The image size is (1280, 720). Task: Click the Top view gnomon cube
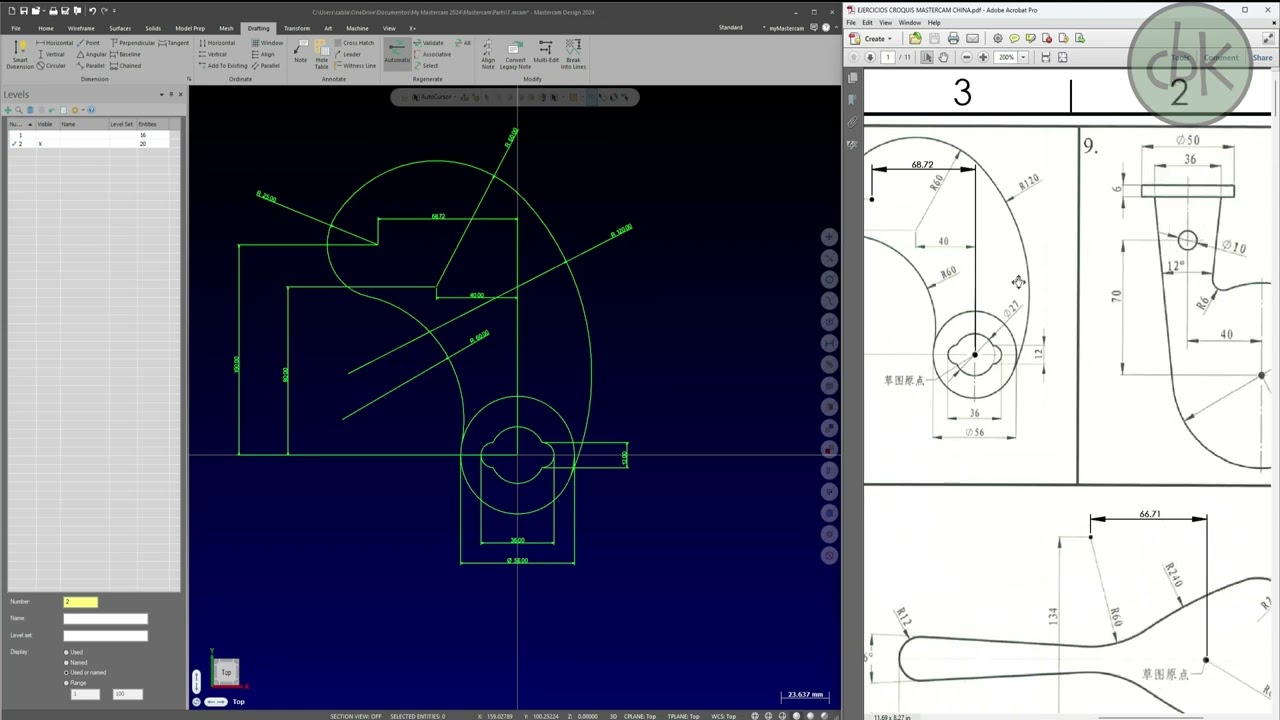pyautogui.click(x=226, y=672)
